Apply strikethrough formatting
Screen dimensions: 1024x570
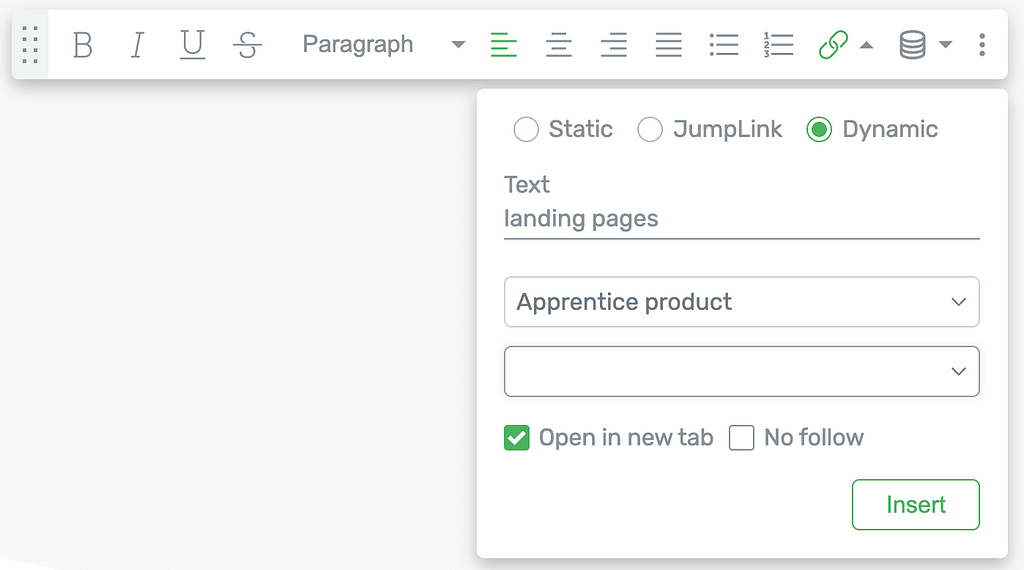click(x=248, y=45)
